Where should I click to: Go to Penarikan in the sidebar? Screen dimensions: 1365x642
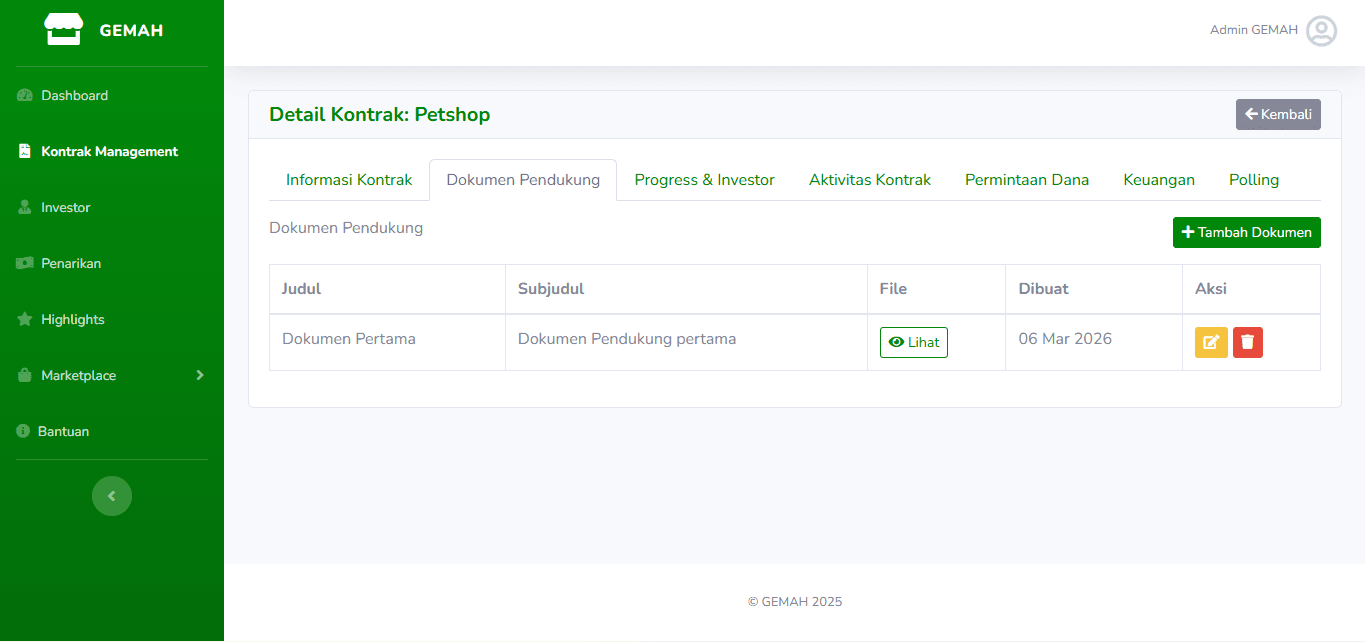(70, 264)
